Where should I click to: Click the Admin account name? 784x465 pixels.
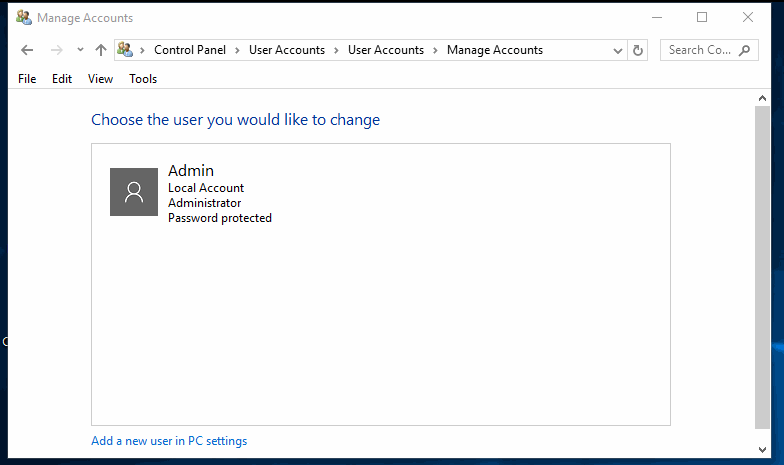191,170
